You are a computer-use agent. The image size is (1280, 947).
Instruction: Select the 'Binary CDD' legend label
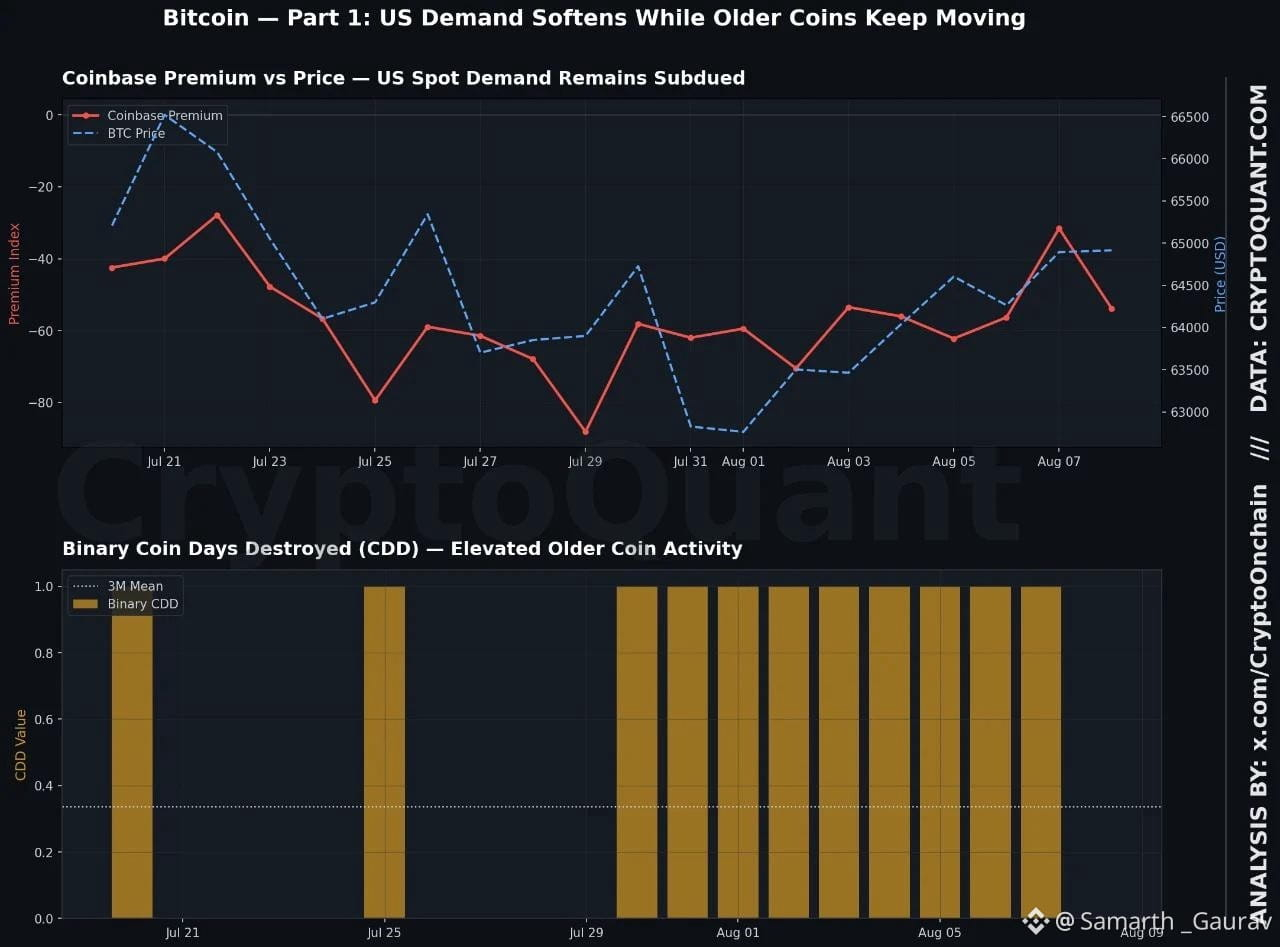(143, 604)
